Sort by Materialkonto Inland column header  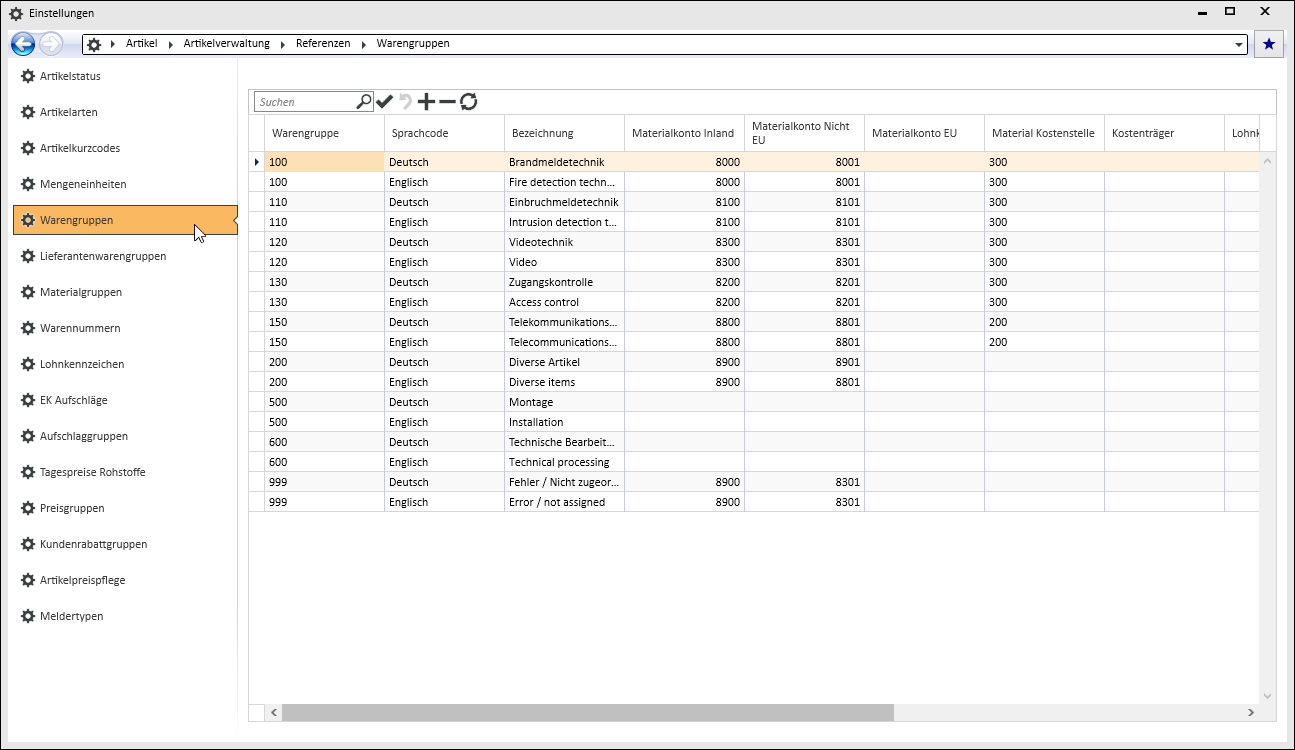coord(685,133)
